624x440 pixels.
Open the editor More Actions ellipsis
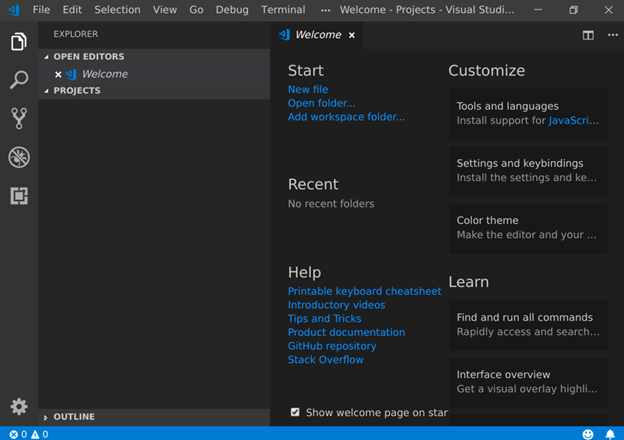coord(612,35)
